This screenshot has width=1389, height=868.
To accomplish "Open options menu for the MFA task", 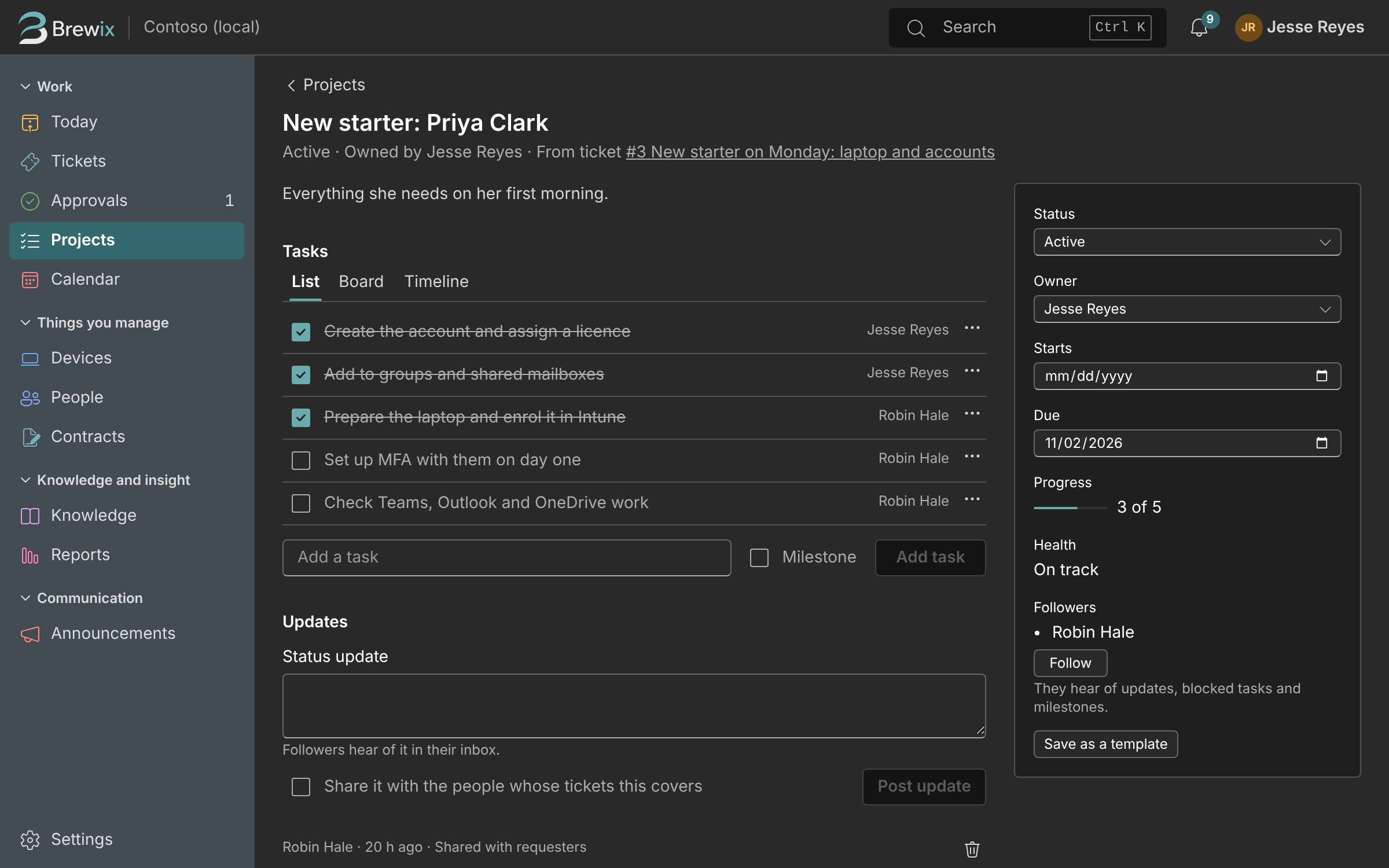I will click(x=972, y=457).
